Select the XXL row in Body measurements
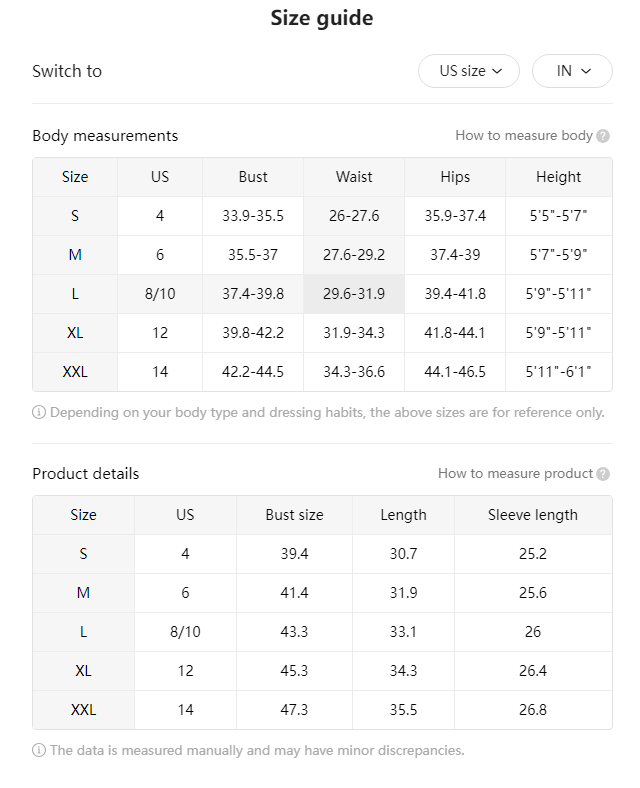This screenshot has height=788, width=640. pos(322,372)
